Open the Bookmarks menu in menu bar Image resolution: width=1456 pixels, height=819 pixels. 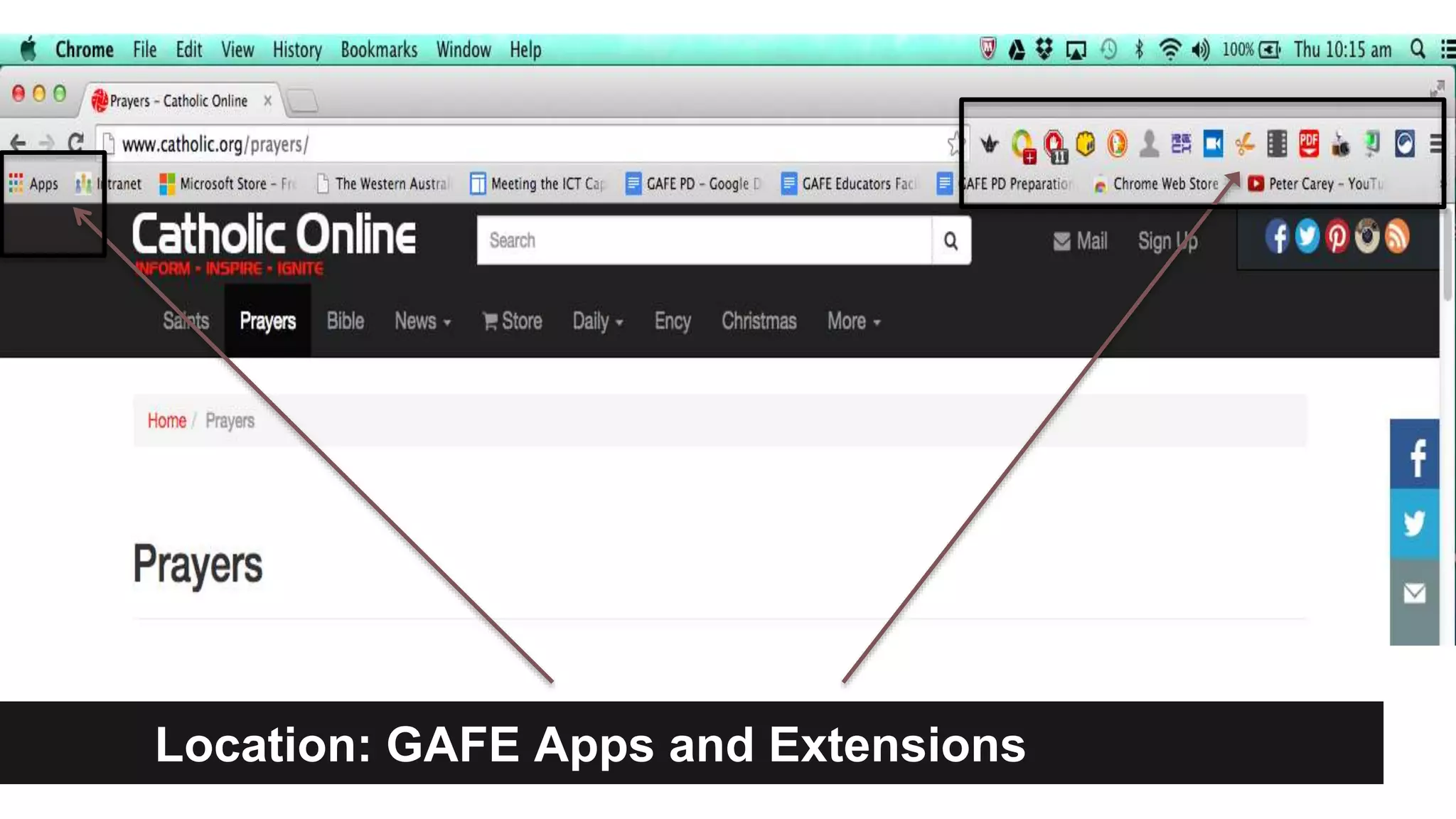(x=379, y=50)
